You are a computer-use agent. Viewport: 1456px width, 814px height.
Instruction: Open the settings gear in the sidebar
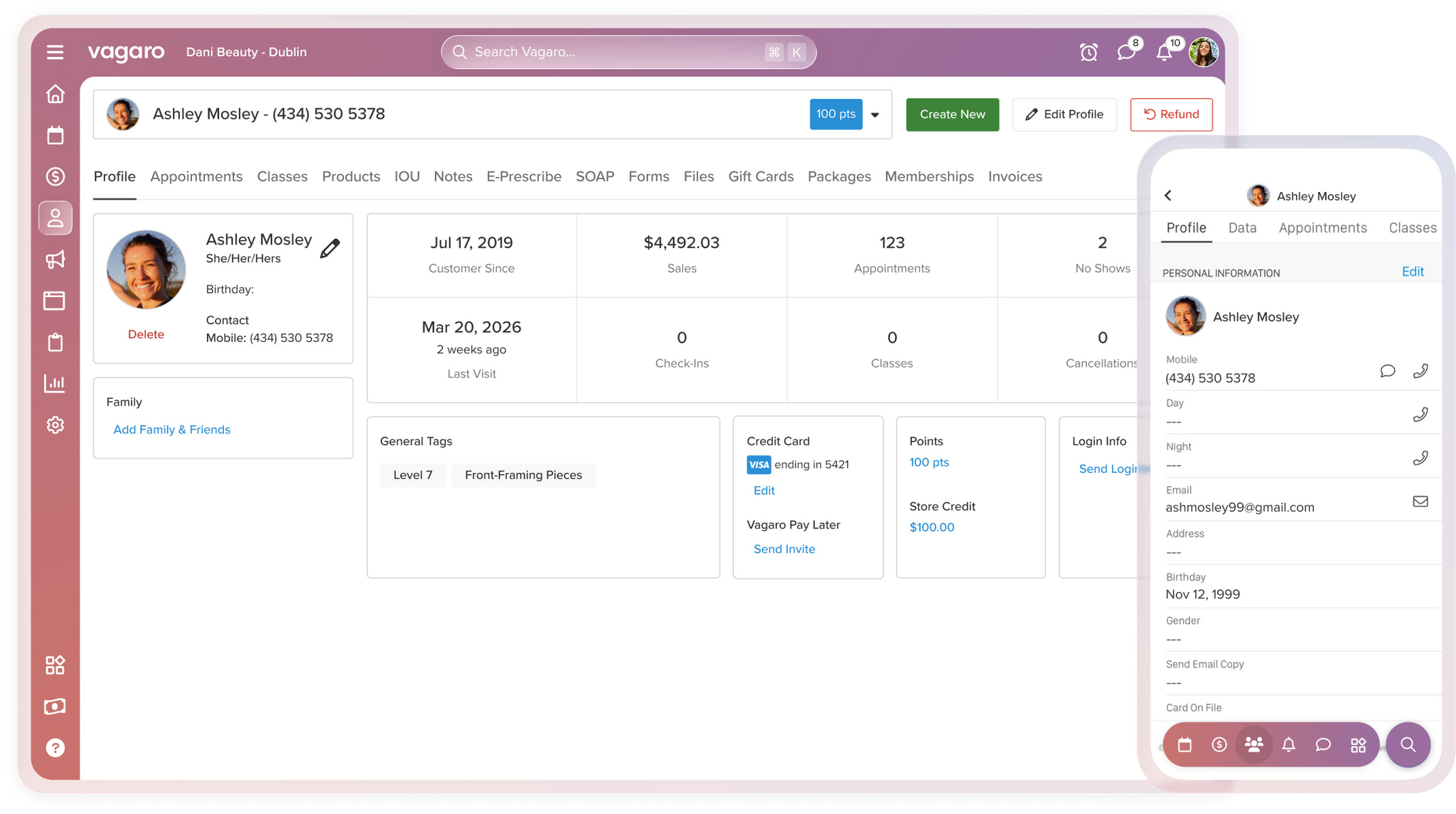(55, 425)
